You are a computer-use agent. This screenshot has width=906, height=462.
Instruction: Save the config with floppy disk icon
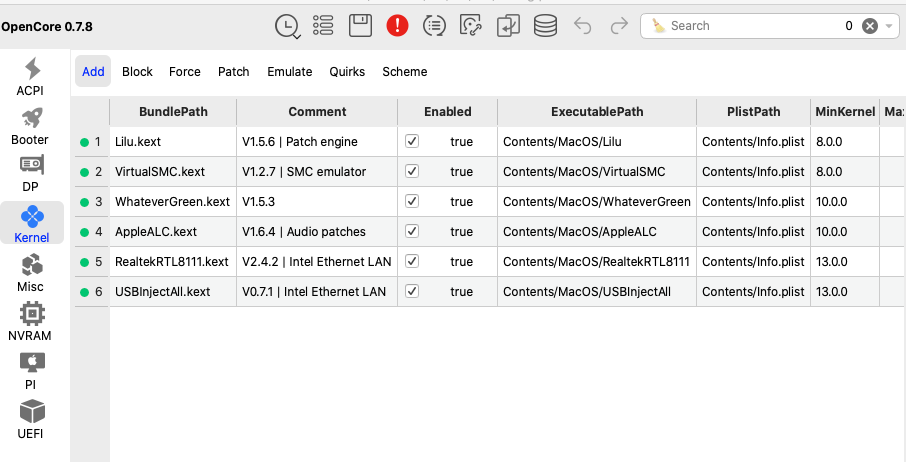[x=360, y=26]
